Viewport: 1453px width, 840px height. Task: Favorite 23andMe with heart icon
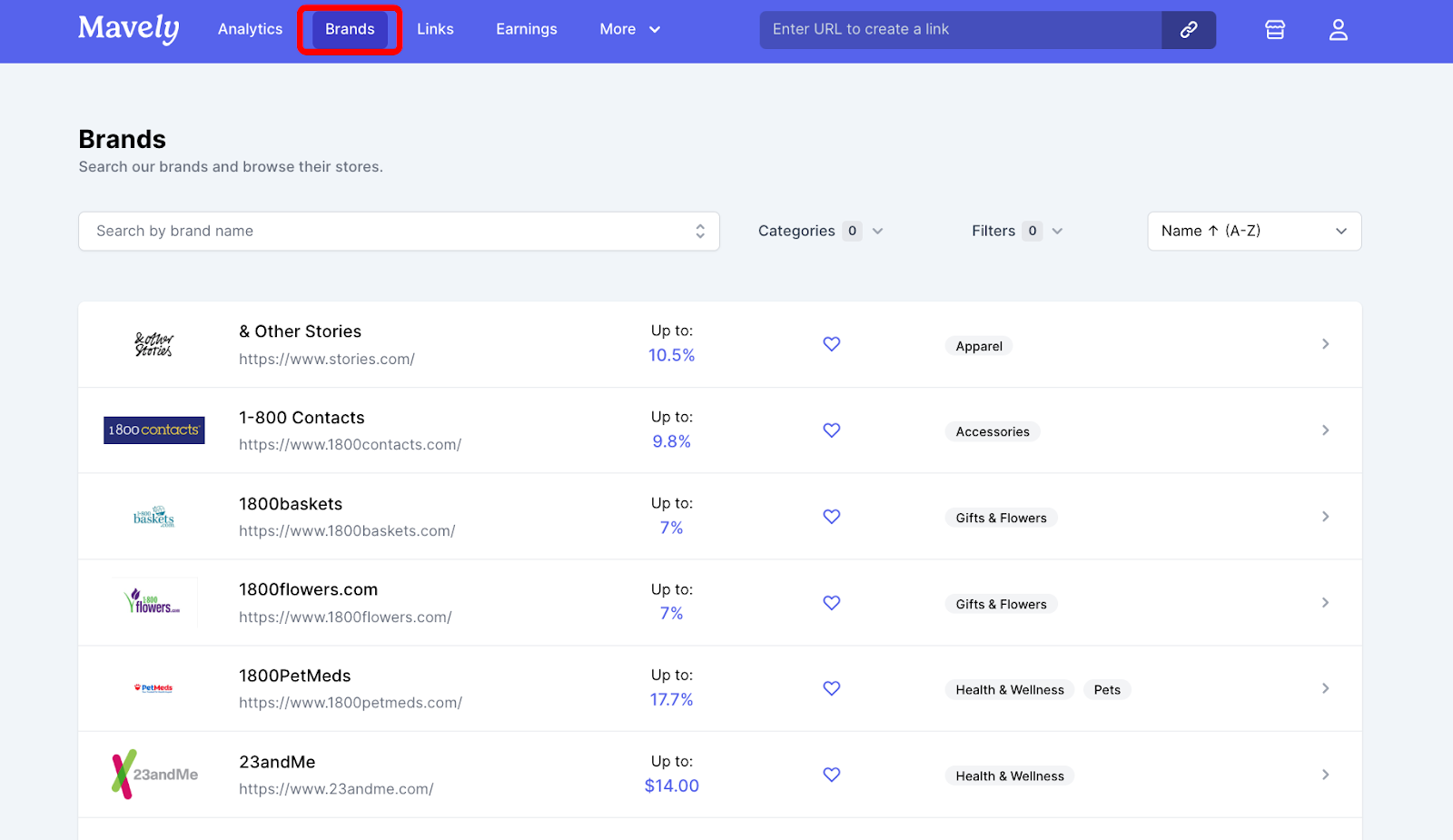pos(831,775)
